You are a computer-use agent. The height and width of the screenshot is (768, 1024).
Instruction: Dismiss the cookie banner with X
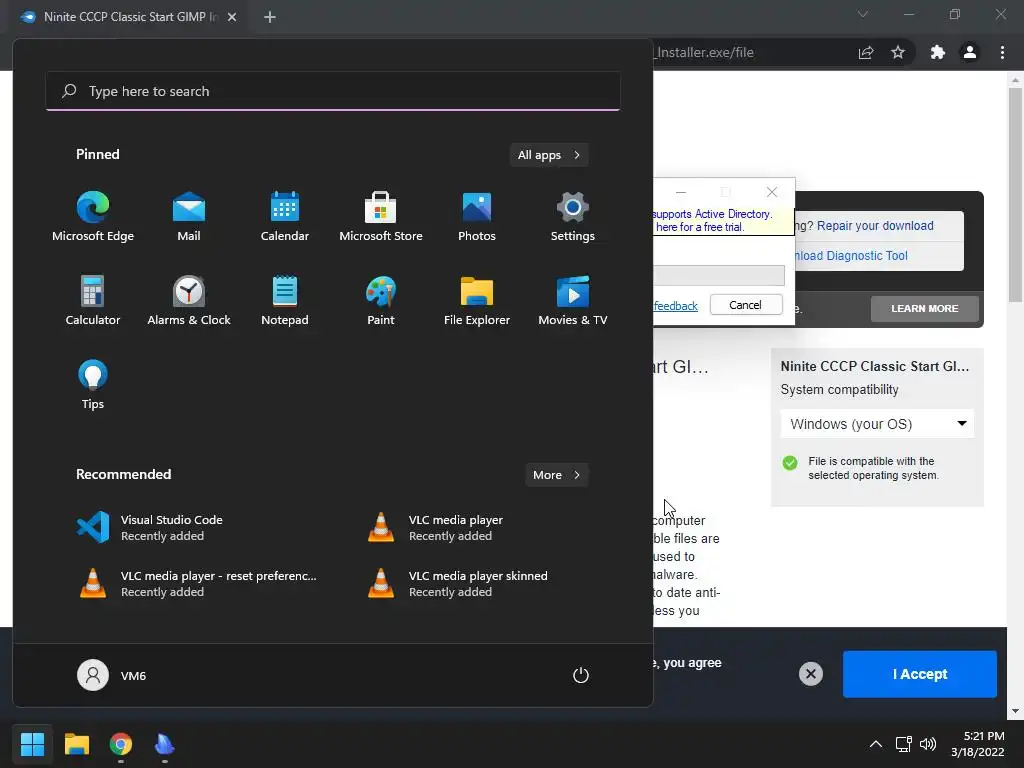click(x=810, y=674)
